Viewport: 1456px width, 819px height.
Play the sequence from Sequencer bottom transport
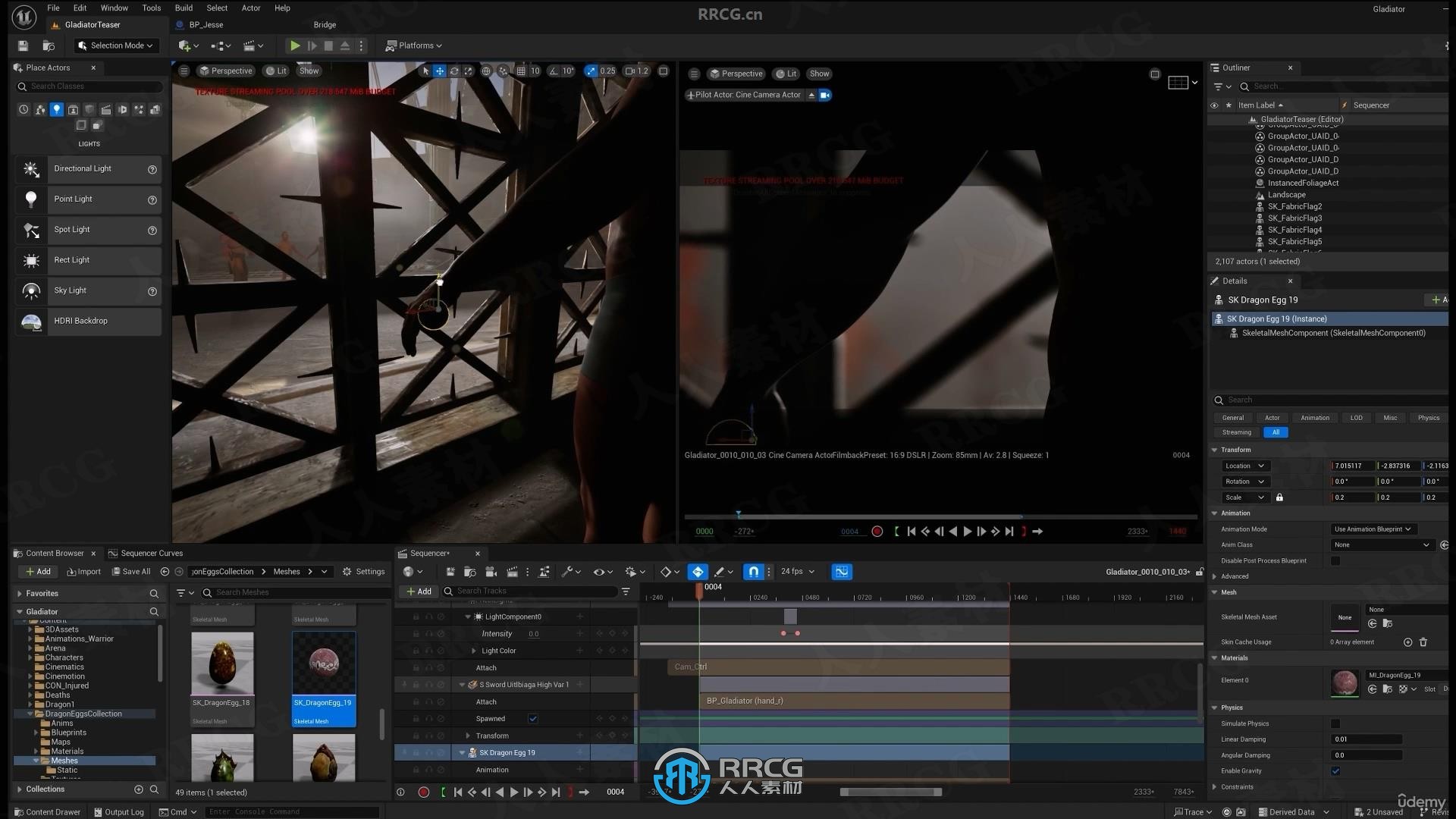tap(514, 792)
